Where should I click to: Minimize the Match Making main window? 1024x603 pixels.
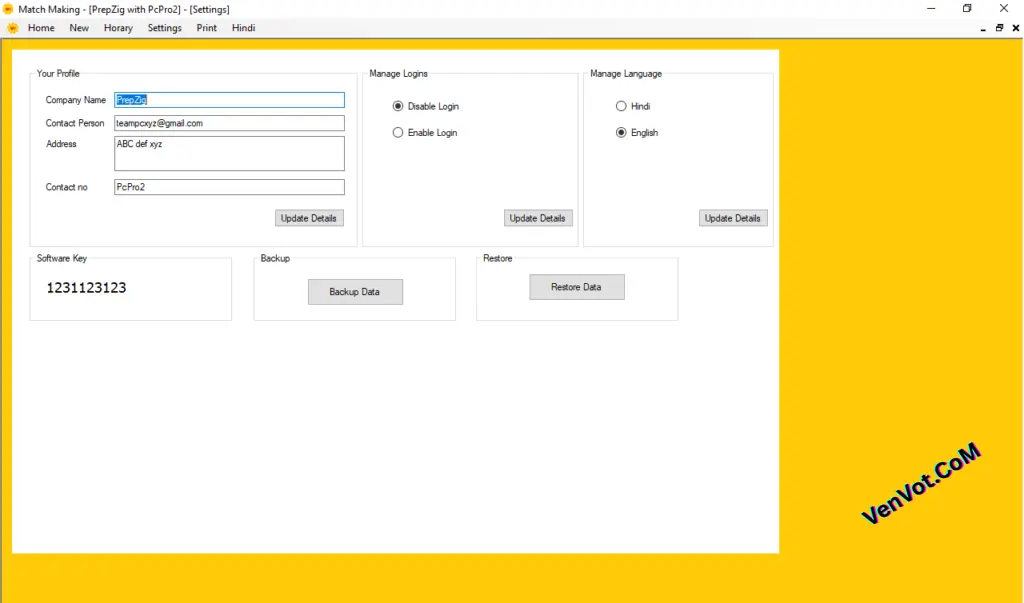931,8
